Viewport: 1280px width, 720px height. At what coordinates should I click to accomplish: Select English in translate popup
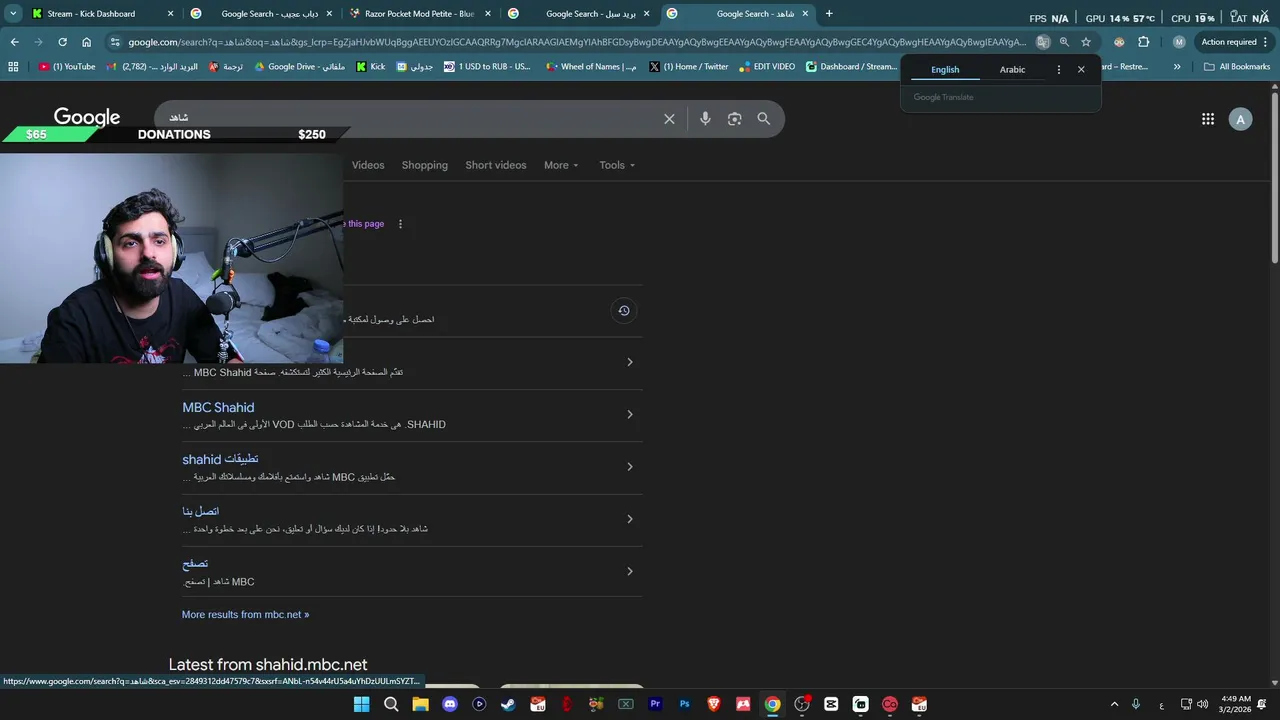(x=945, y=70)
